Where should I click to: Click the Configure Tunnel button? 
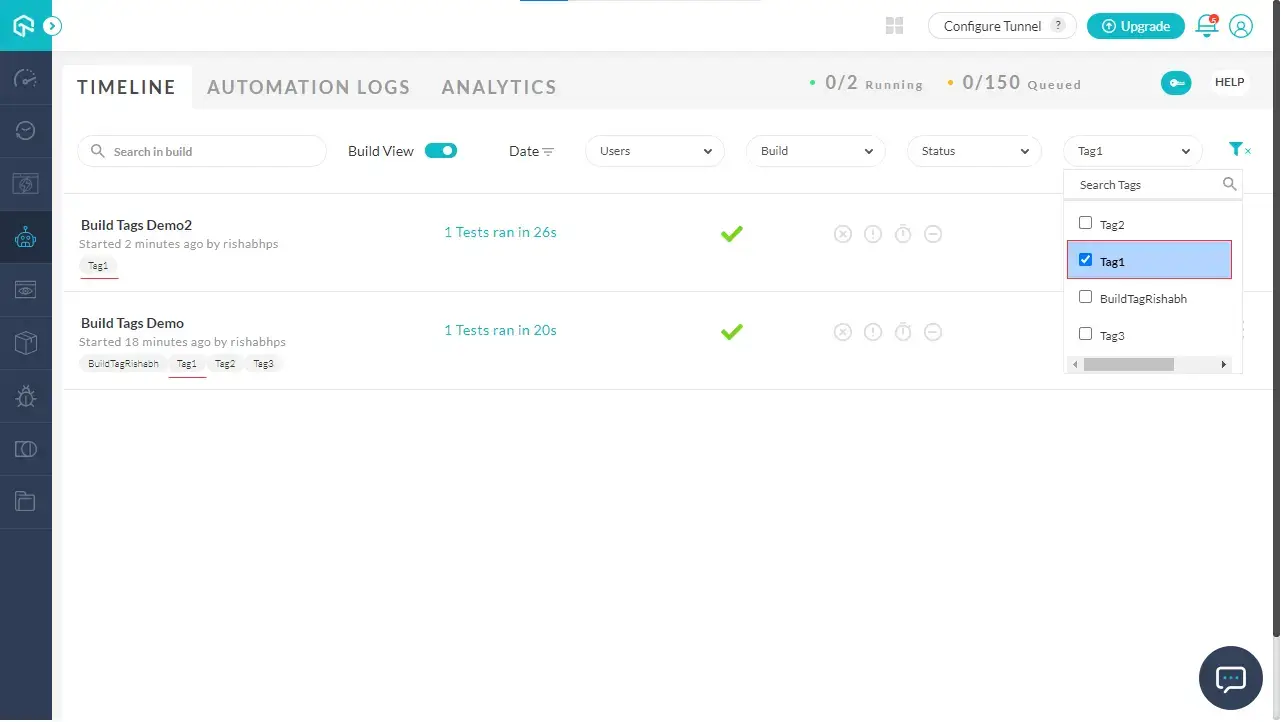coord(1002,26)
